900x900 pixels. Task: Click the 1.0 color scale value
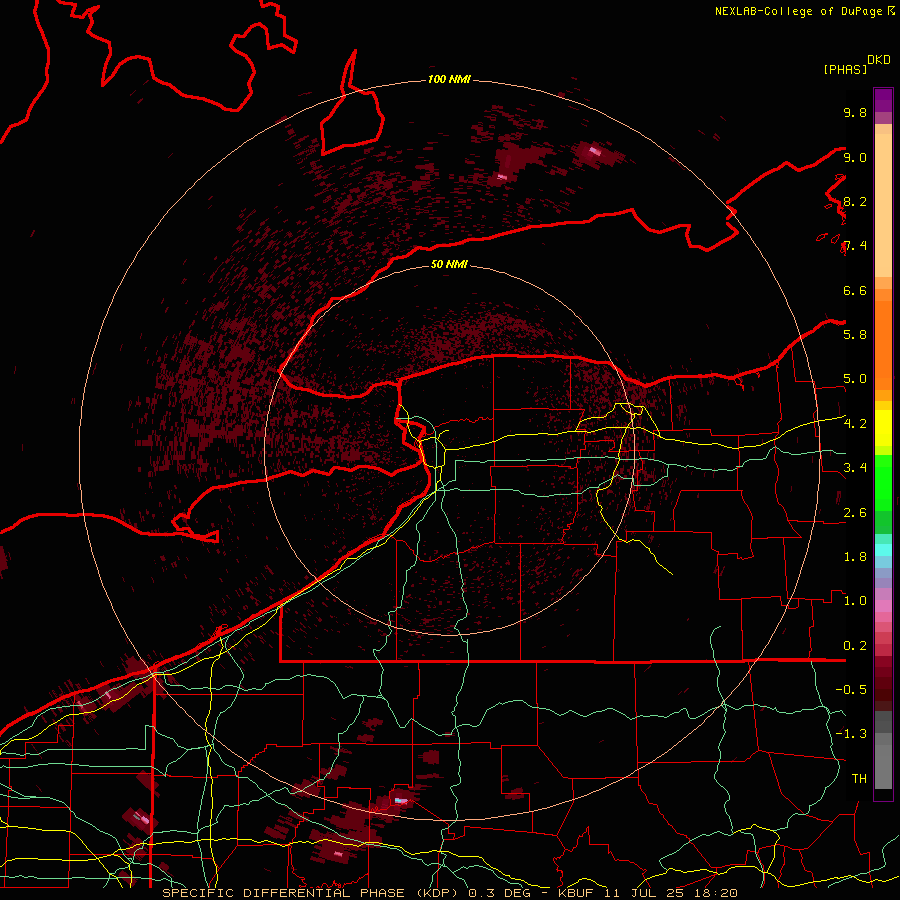pyautogui.click(x=855, y=601)
